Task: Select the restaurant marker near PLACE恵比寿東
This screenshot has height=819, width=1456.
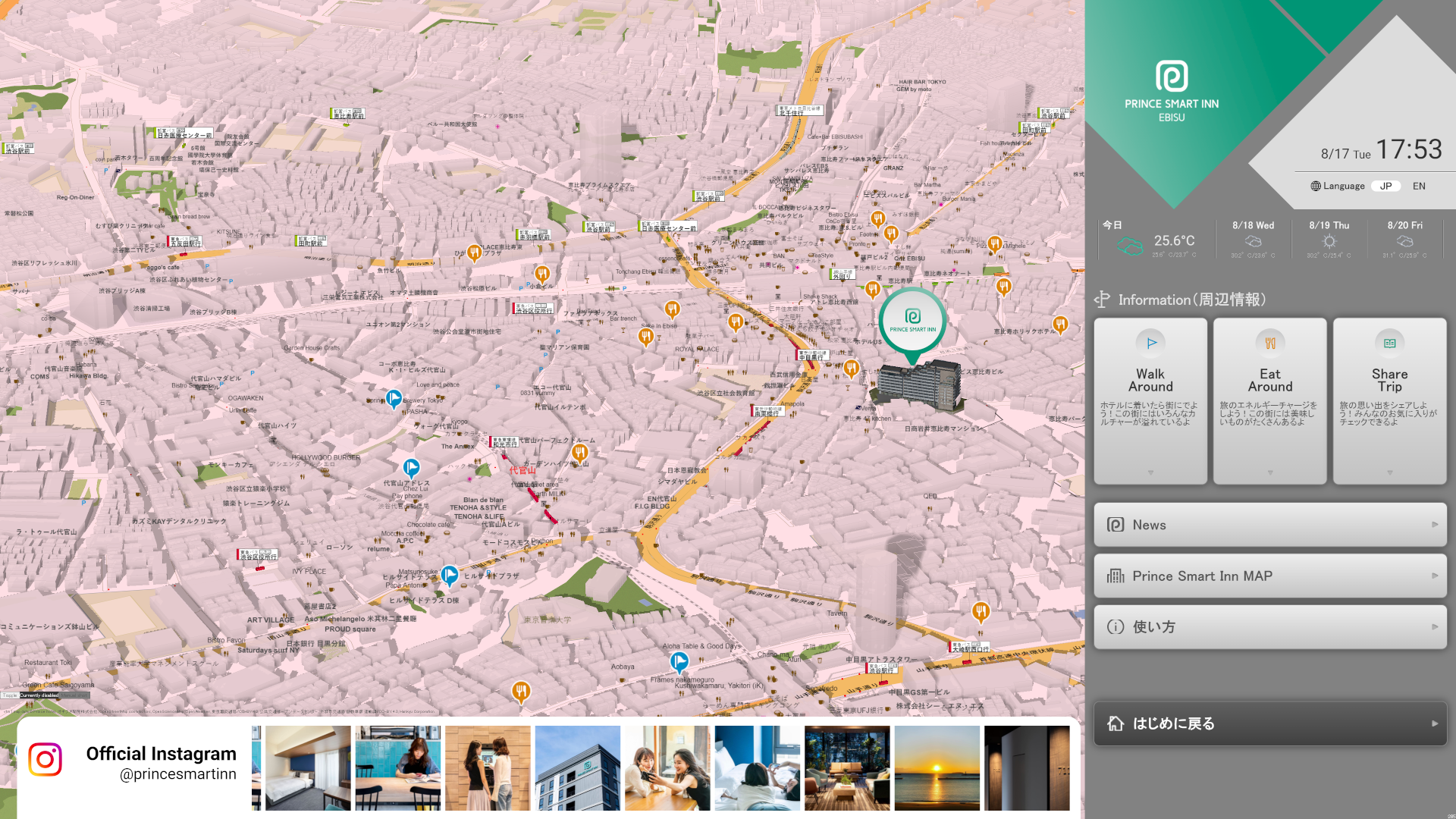Action: 474,253
